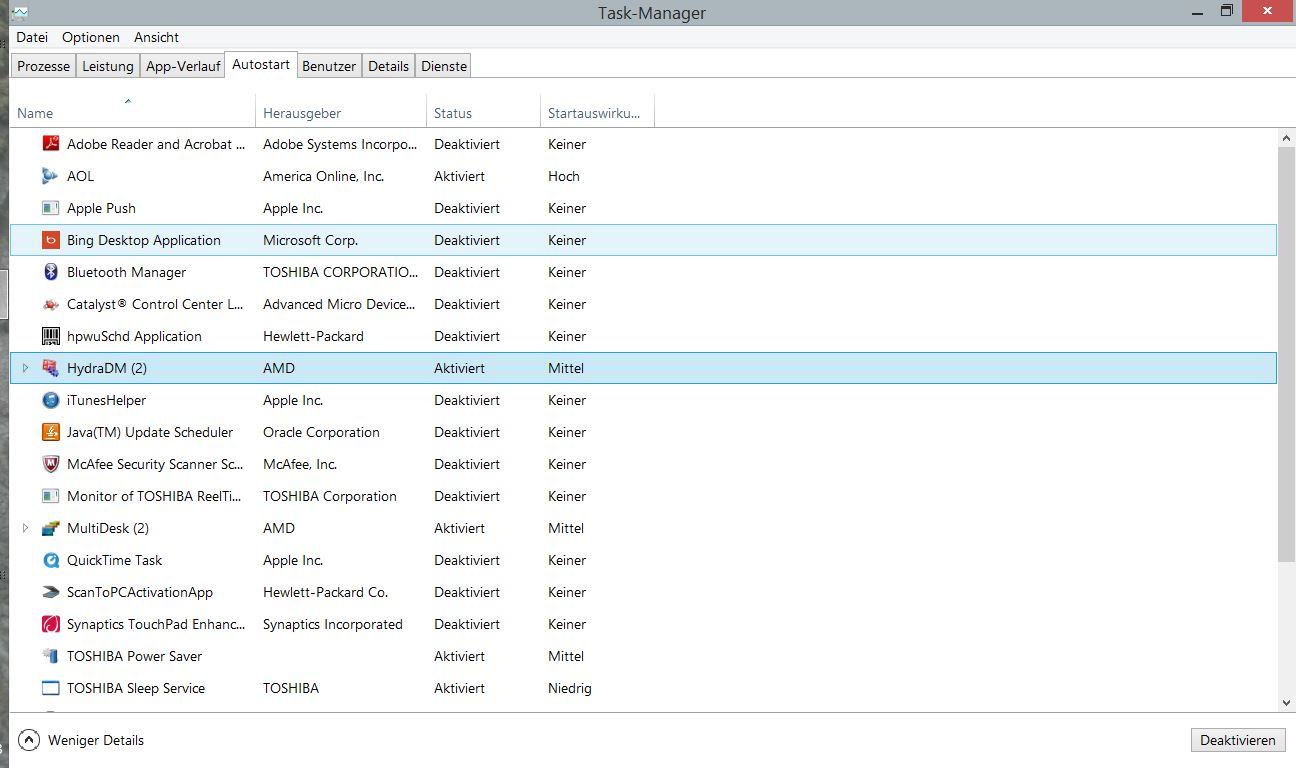Switch to the Details tab
Viewport: 1296px width, 768px height.
pyautogui.click(x=388, y=66)
